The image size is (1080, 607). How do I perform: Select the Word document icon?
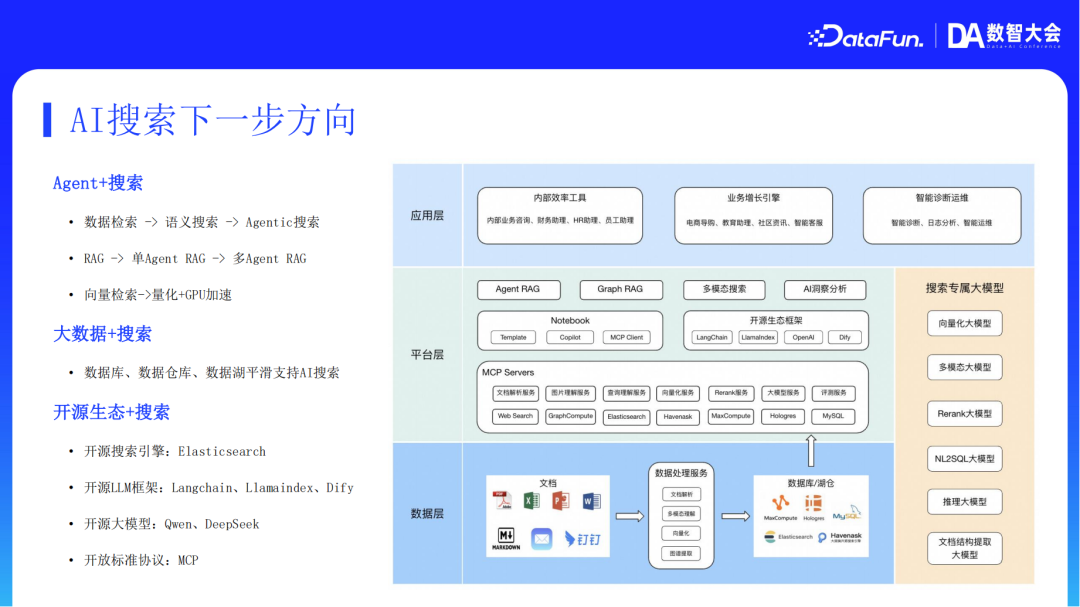(x=592, y=500)
